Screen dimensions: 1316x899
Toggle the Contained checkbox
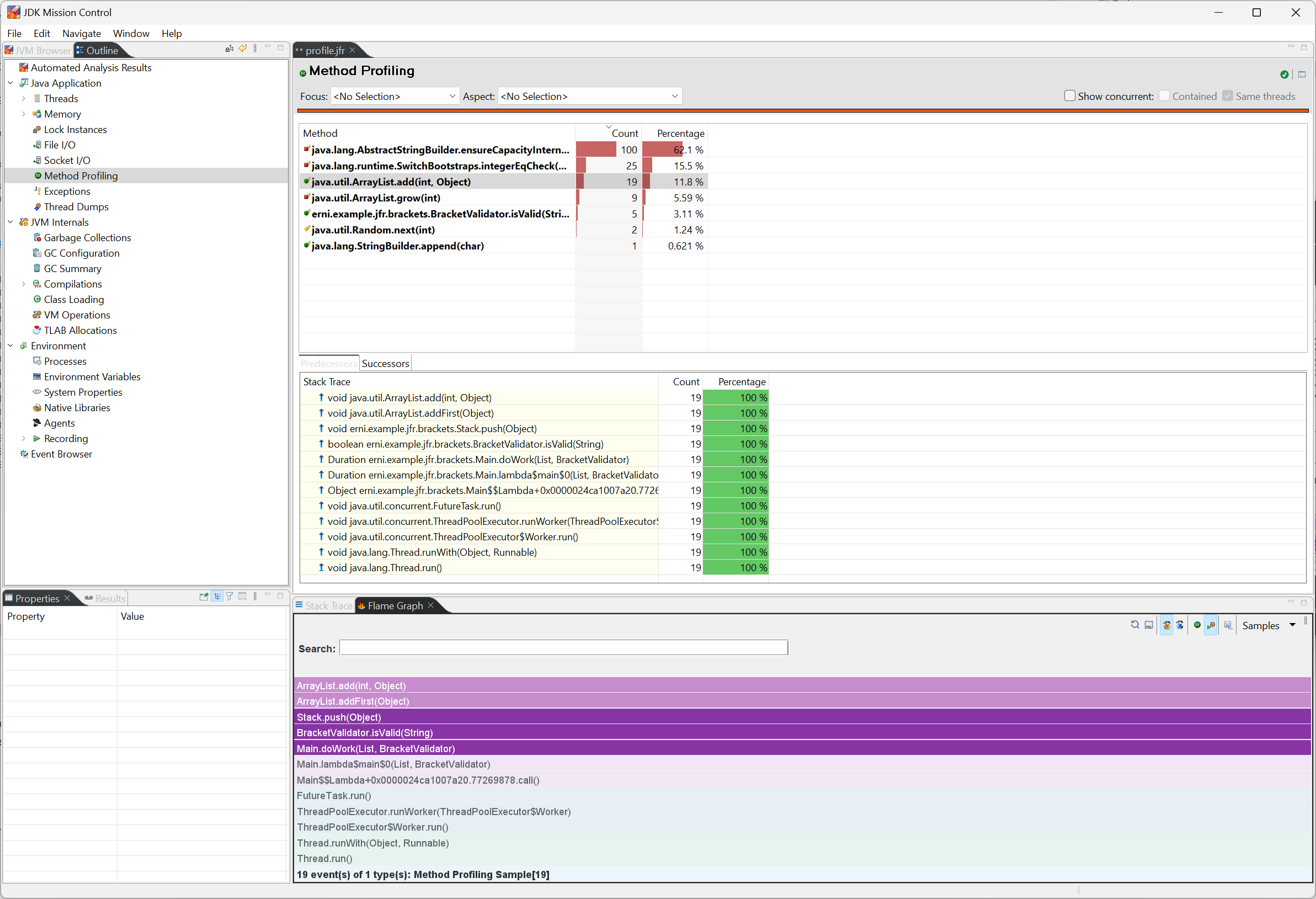click(1164, 95)
